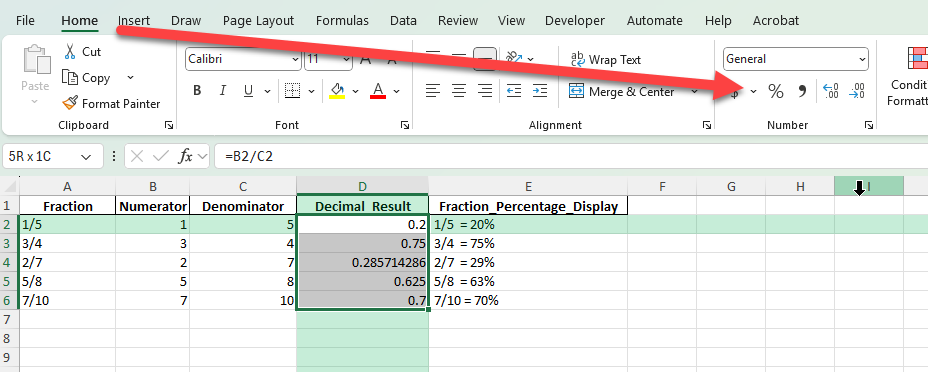Select the cell reading 7/10 = 70%
This screenshot has width=928, height=372.
(528, 300)
